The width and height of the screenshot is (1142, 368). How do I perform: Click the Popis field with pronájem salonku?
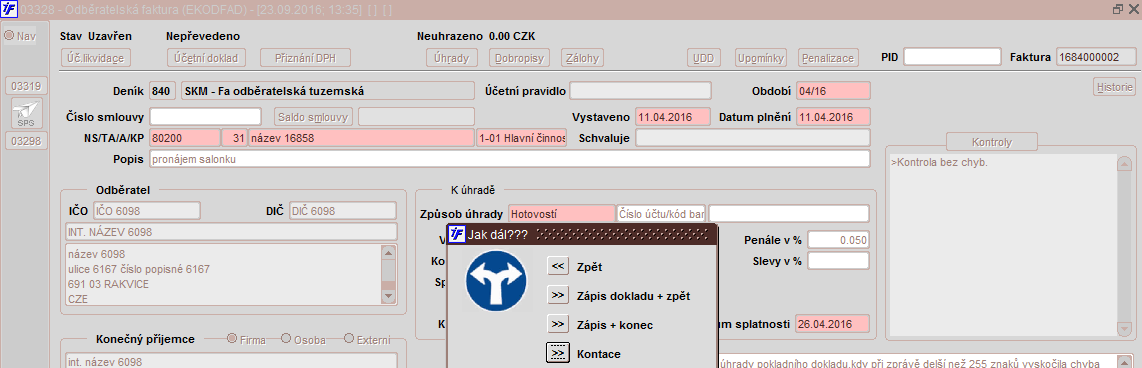(510, 159)
